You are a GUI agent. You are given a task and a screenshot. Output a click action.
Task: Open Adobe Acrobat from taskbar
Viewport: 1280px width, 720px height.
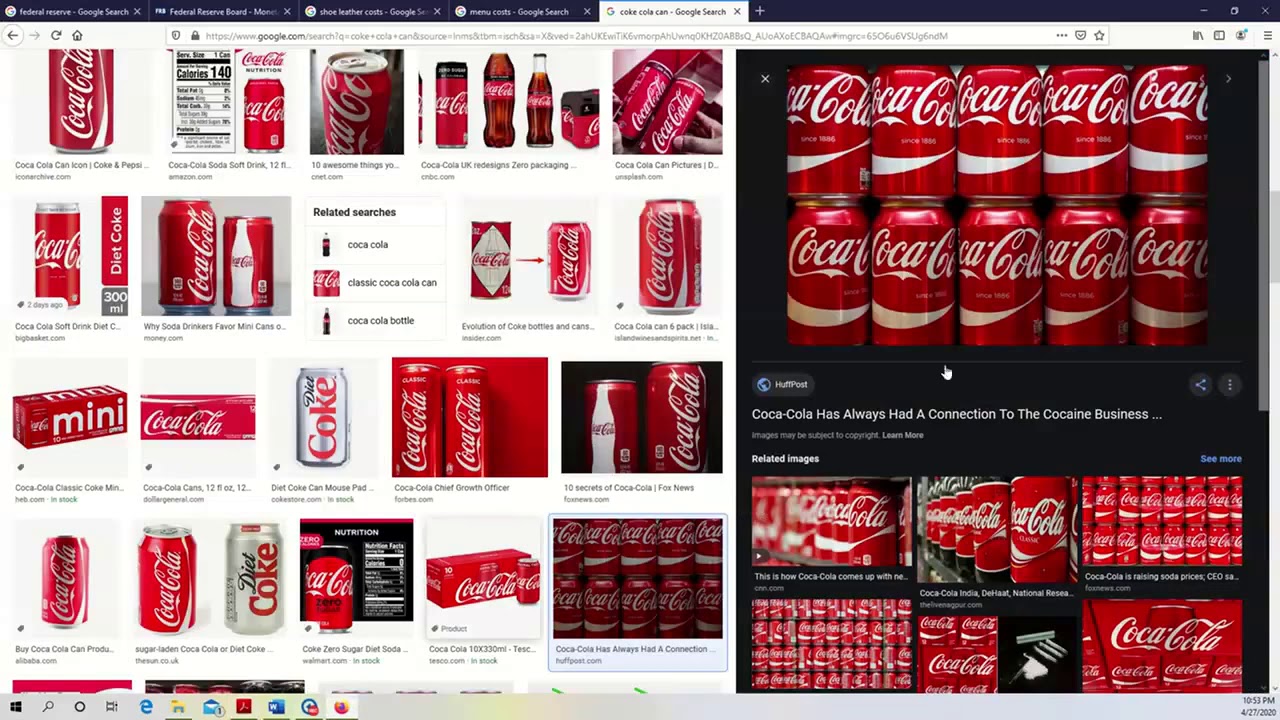pyautogui.click(x=243, y=707)
